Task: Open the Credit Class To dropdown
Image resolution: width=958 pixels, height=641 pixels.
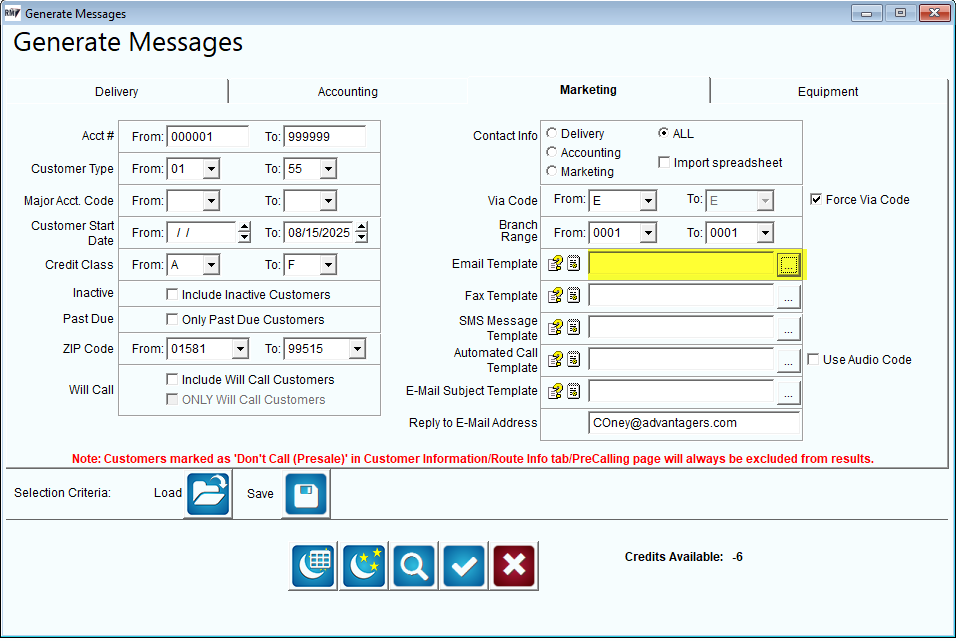Action: (x=329, y=265)
